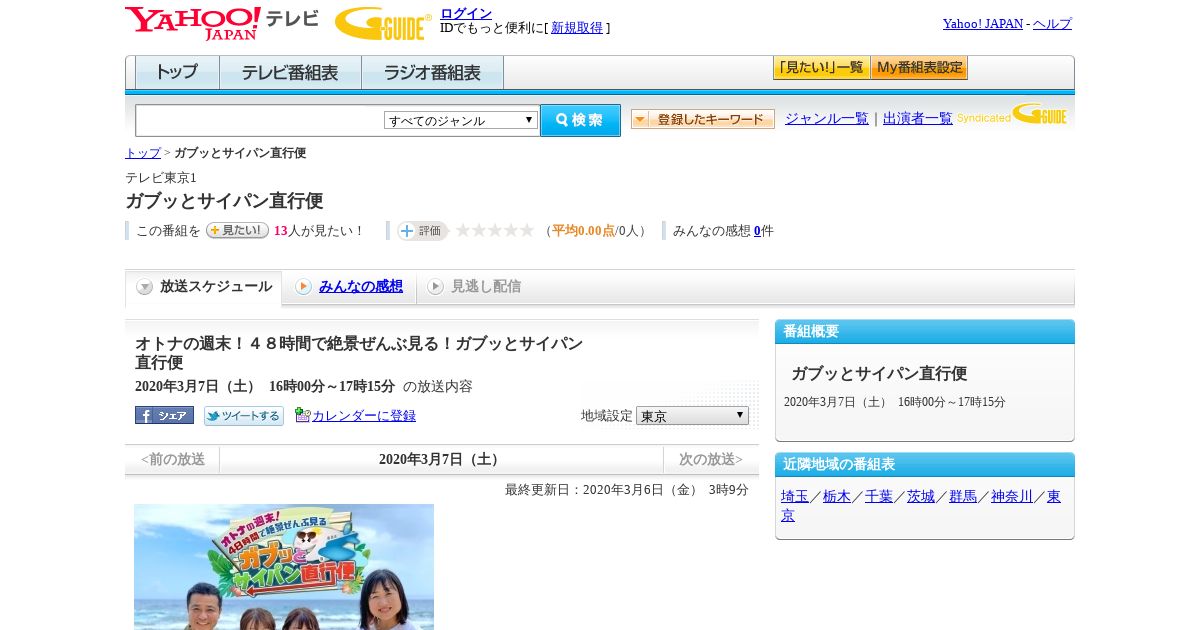1200x630 pixels.
Task: Open the 出演者一覧 link
Action: [918, 118]
